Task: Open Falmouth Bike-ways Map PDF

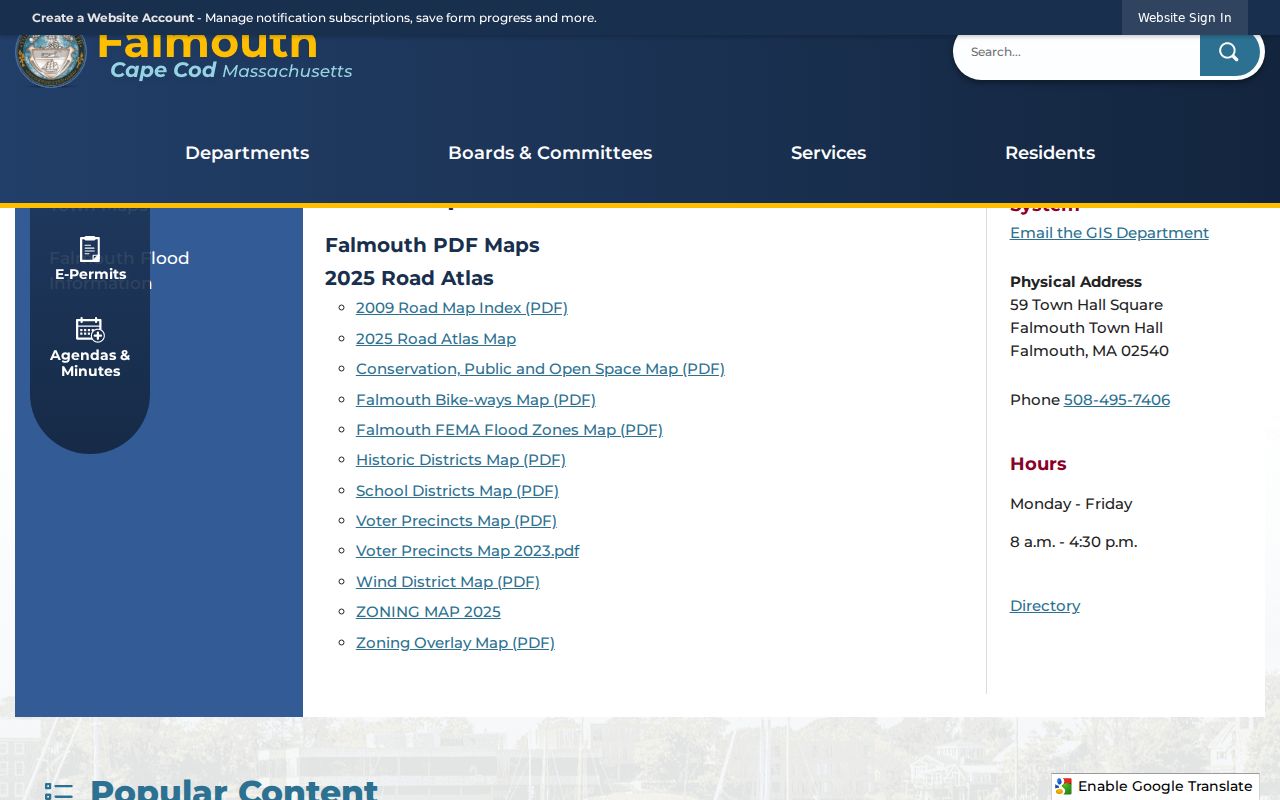Action: [x=476, y=400]
